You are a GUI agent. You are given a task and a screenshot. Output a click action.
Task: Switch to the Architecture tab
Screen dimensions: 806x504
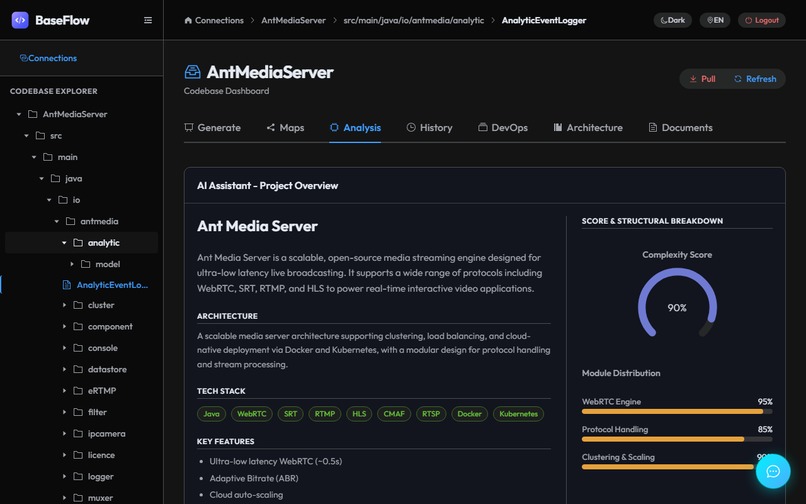[x=588, y=128]
